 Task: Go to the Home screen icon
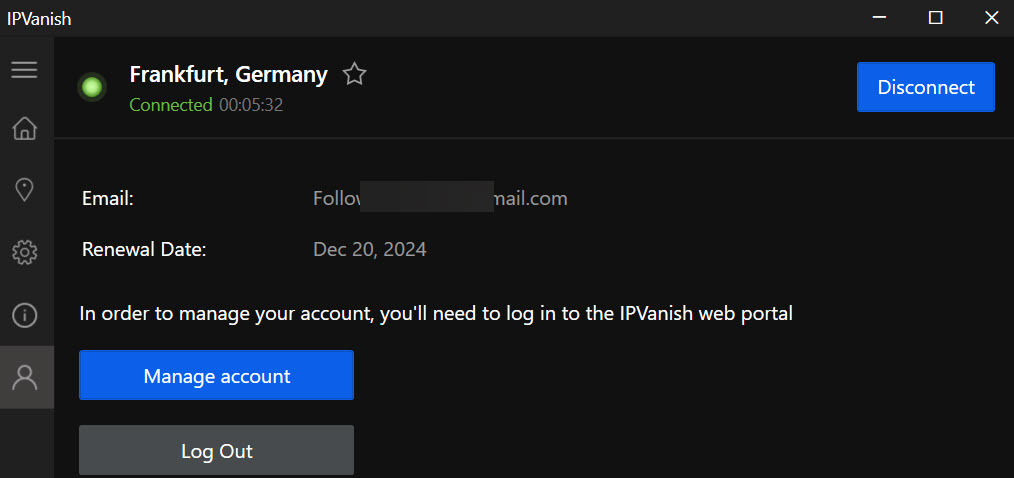(x=24, y=128)
